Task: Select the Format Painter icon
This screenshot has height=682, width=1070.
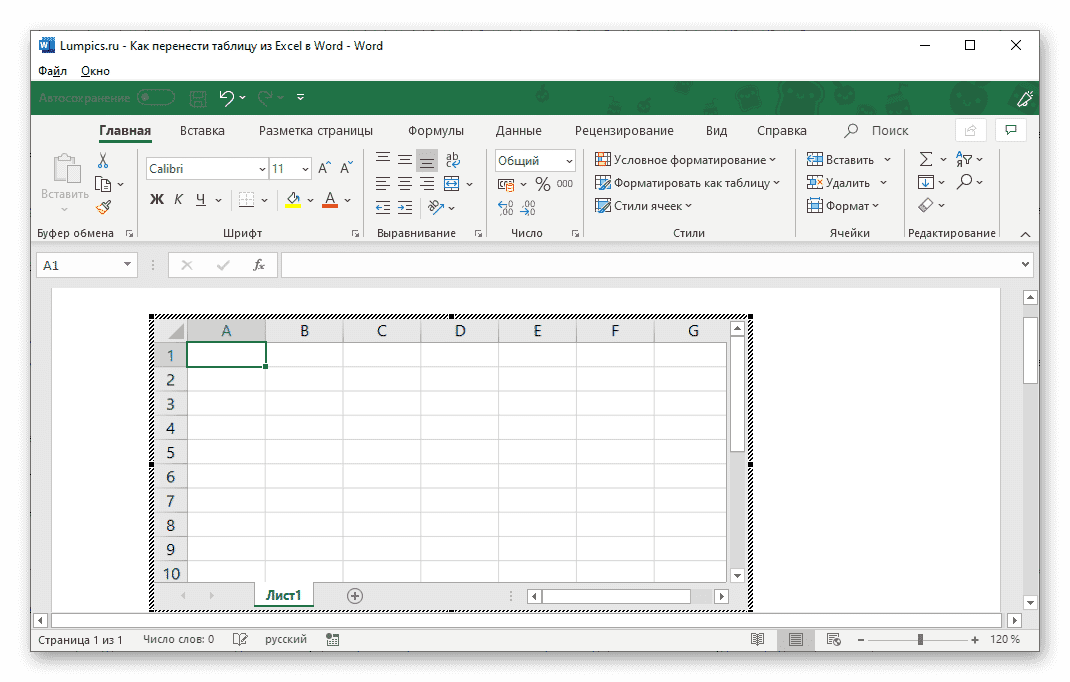Action: (103, 207)
